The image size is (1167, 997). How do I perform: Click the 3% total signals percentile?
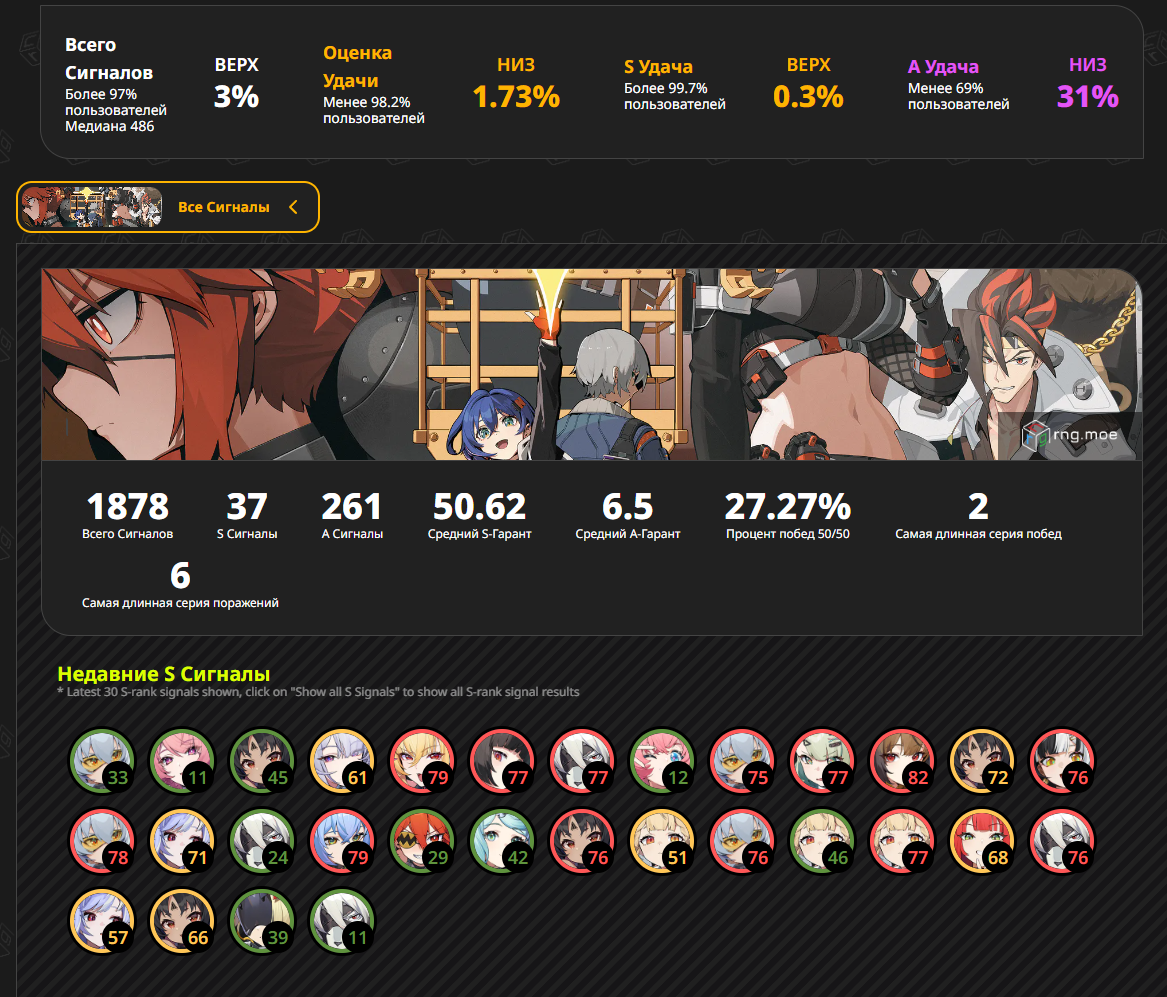[237, 96]
